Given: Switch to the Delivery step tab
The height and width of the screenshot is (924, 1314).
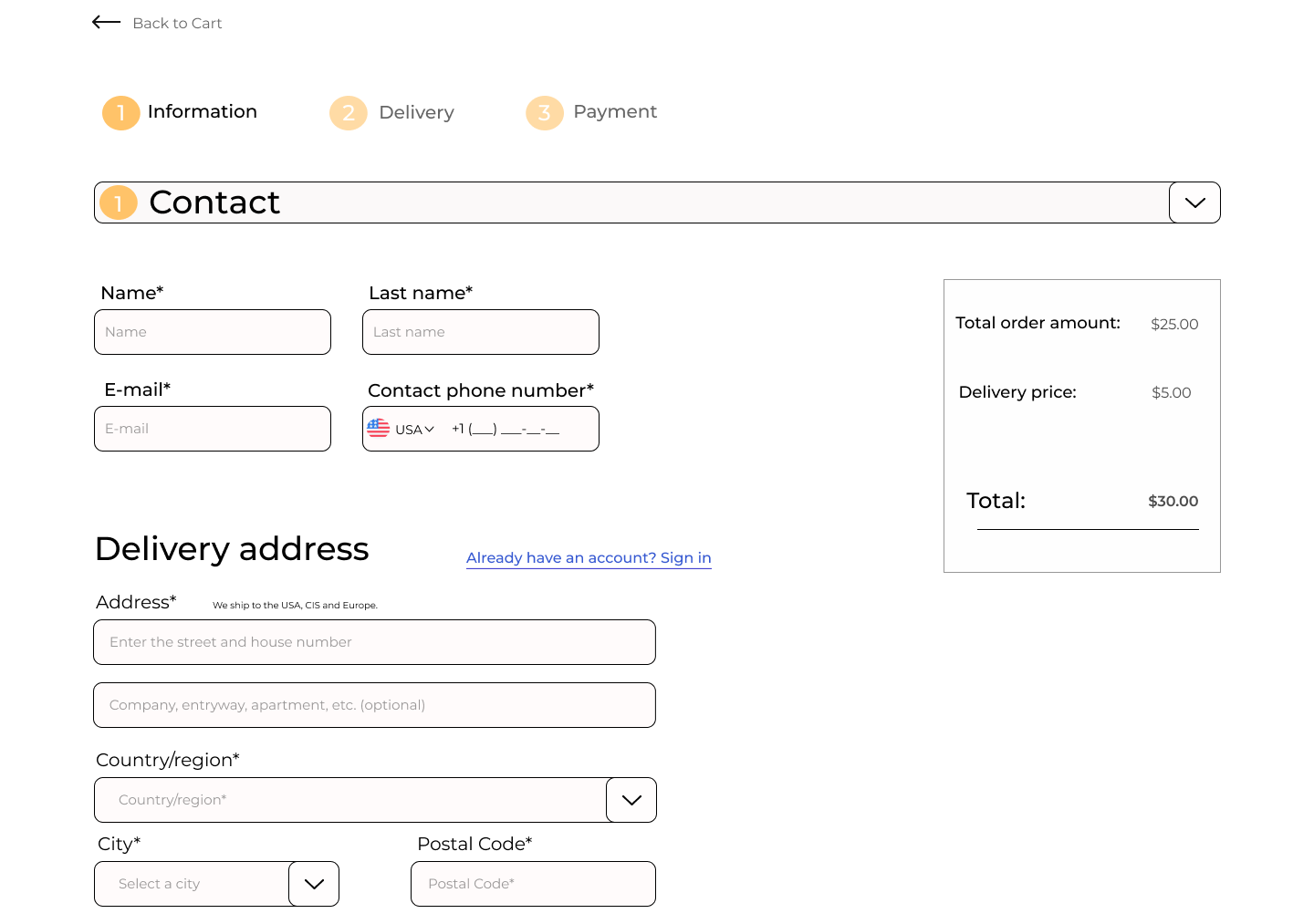Looking at the screenshot, I should click(416, 112).
